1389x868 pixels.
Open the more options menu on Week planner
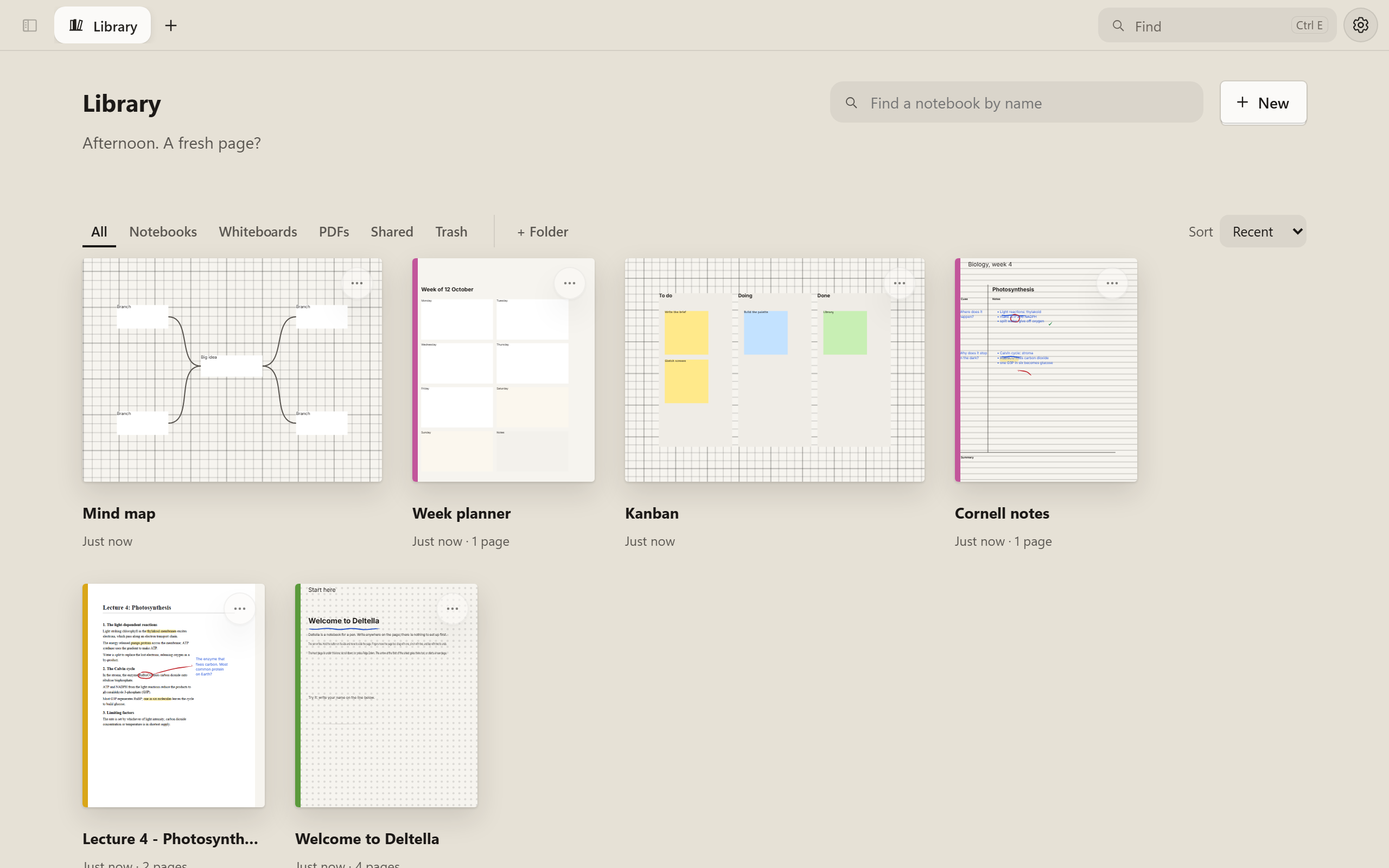(569, 283)
